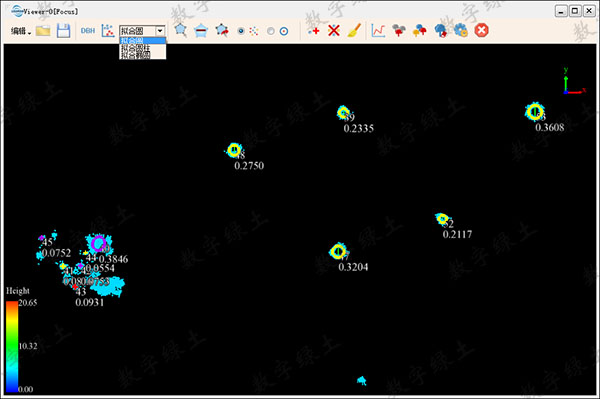The height and width of the screenshot is (399, 600).
Task: Toggle the scattered colored points display
Action: (x=254, y=31)
